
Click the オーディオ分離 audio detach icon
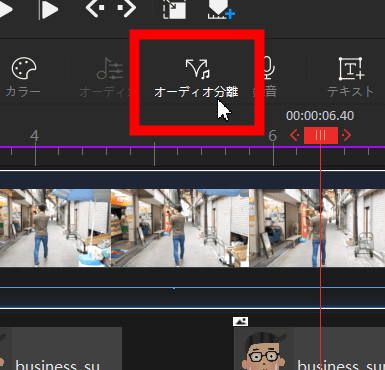(x=198, y=69)
